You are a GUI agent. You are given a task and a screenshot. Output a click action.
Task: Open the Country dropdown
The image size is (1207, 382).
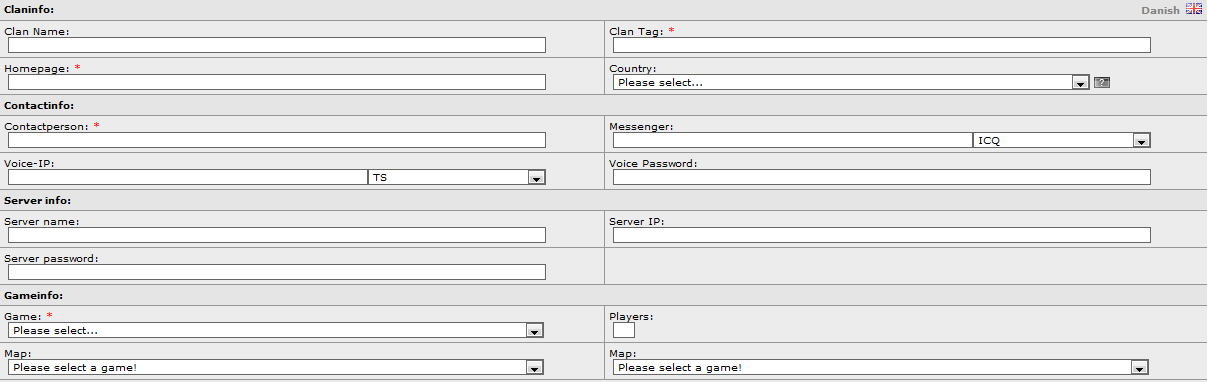click(x=850, y=82)
